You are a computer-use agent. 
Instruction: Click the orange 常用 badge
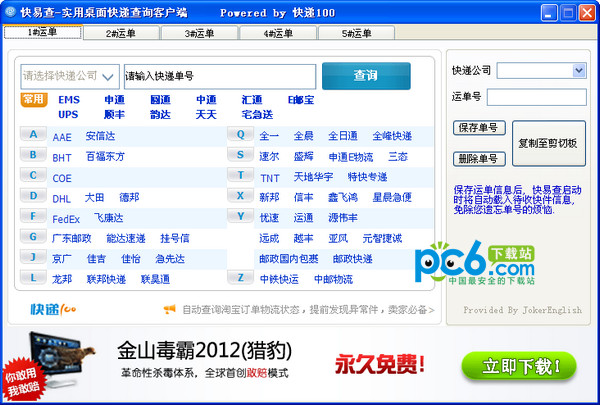point(34,100)
